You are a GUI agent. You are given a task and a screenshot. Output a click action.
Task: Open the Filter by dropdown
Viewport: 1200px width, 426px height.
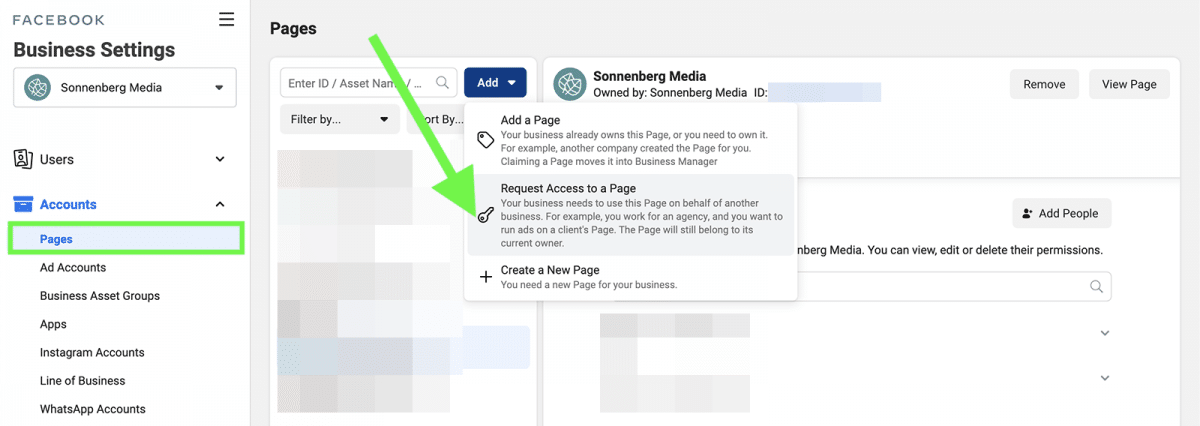pyautogui.click(x=340, y=119)
